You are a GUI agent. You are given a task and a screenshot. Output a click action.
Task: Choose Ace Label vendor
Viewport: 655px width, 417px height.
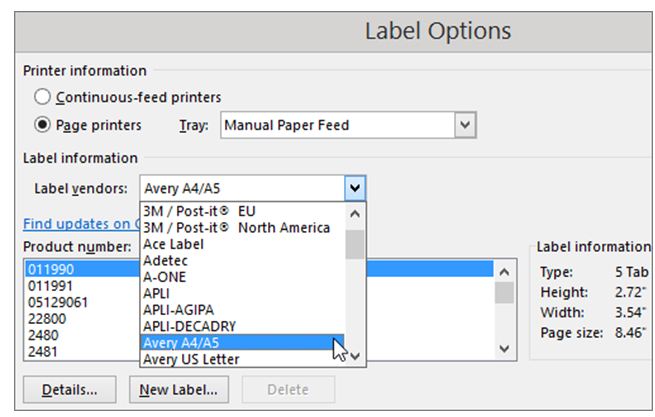242,244
